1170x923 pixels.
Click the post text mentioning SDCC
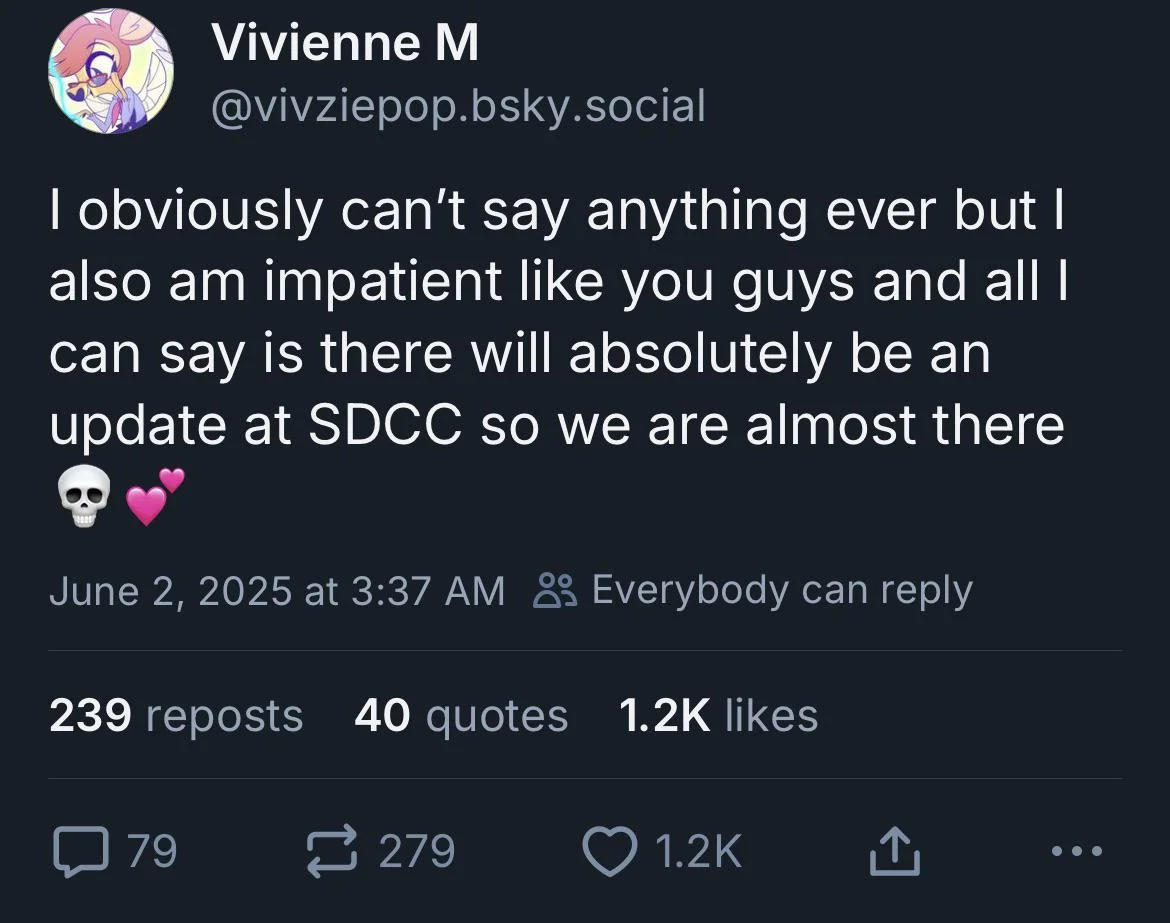384,425
